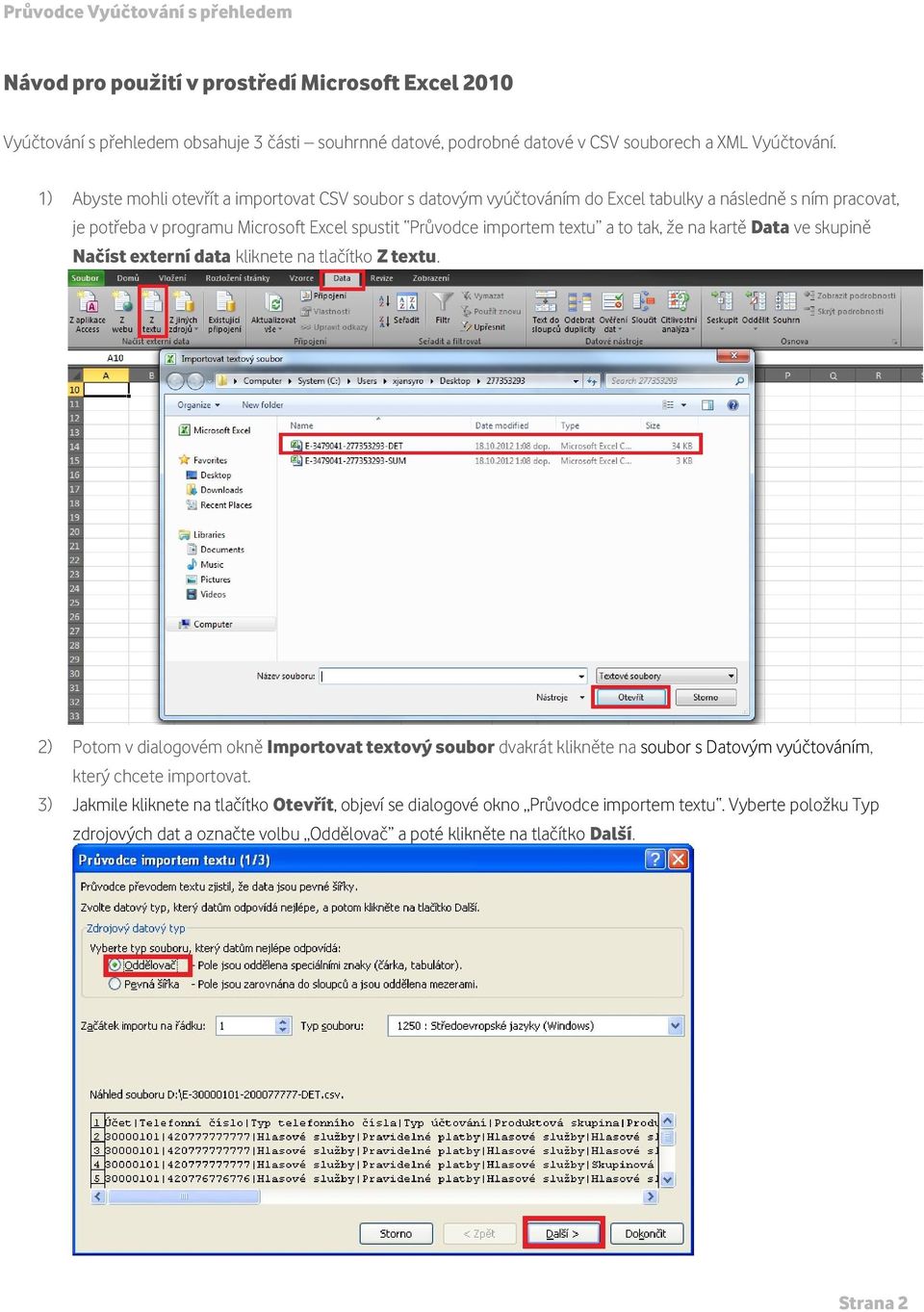Click the 'Seskupit' group icon
The image size is (924, 1312).
coord(722,309)
